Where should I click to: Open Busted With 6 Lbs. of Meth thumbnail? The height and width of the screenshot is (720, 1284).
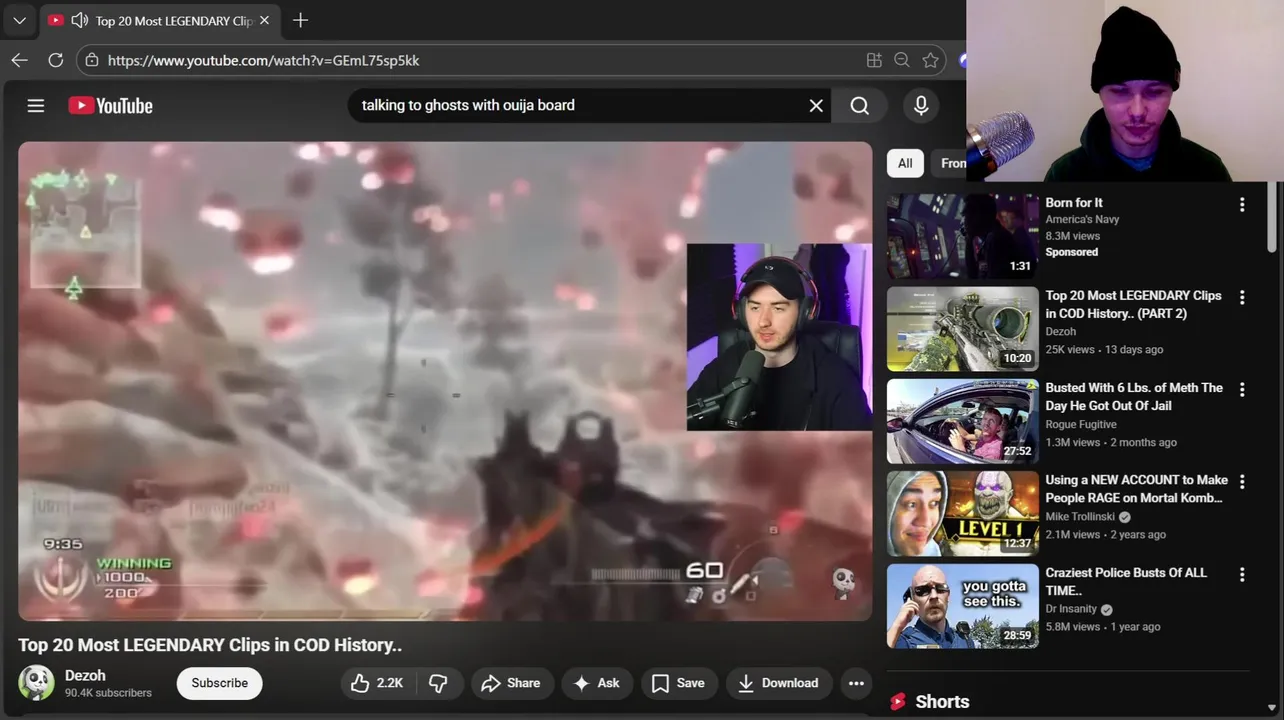point(963,421)
